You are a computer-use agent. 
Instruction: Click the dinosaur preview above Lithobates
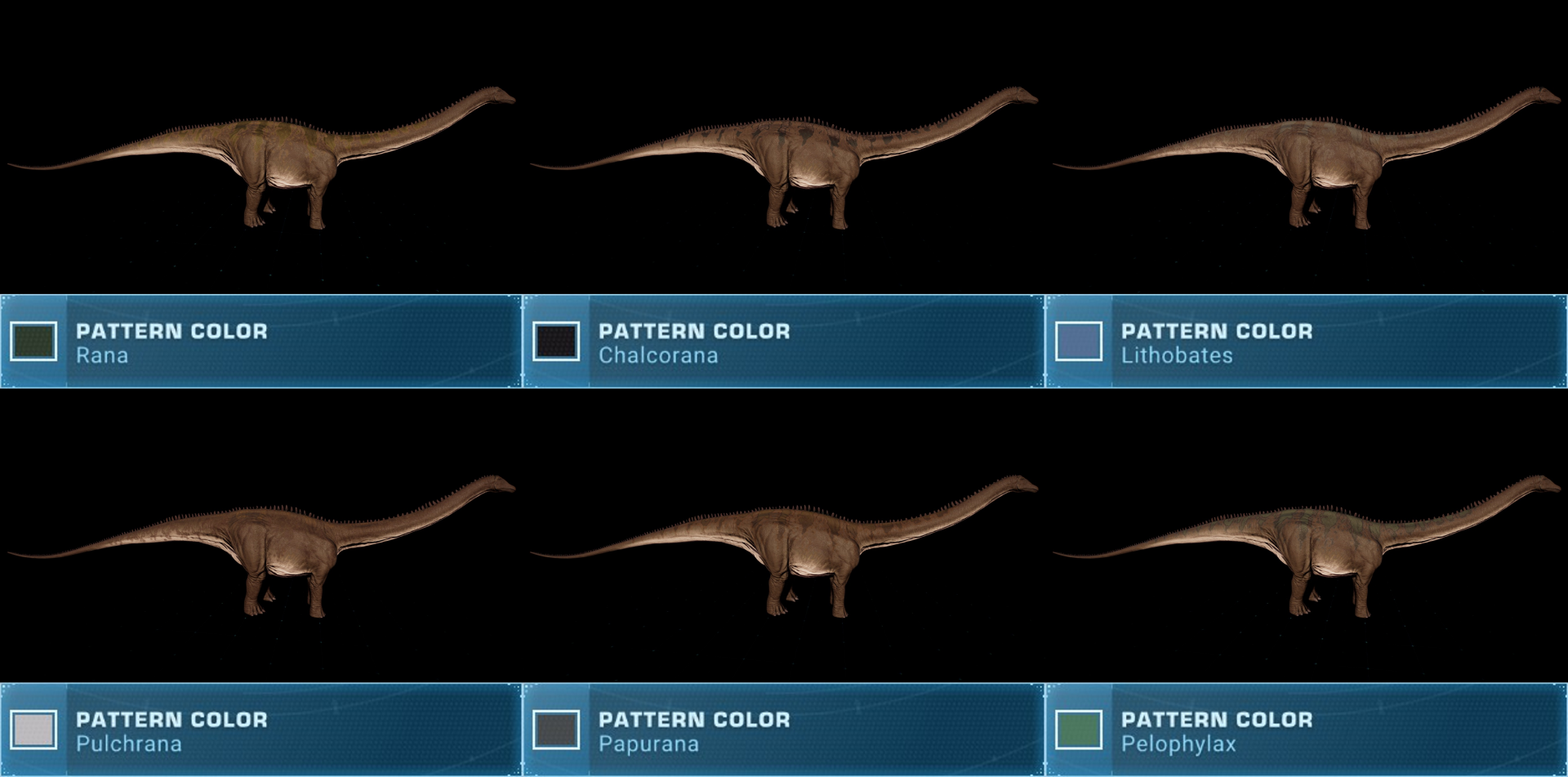1307,158
